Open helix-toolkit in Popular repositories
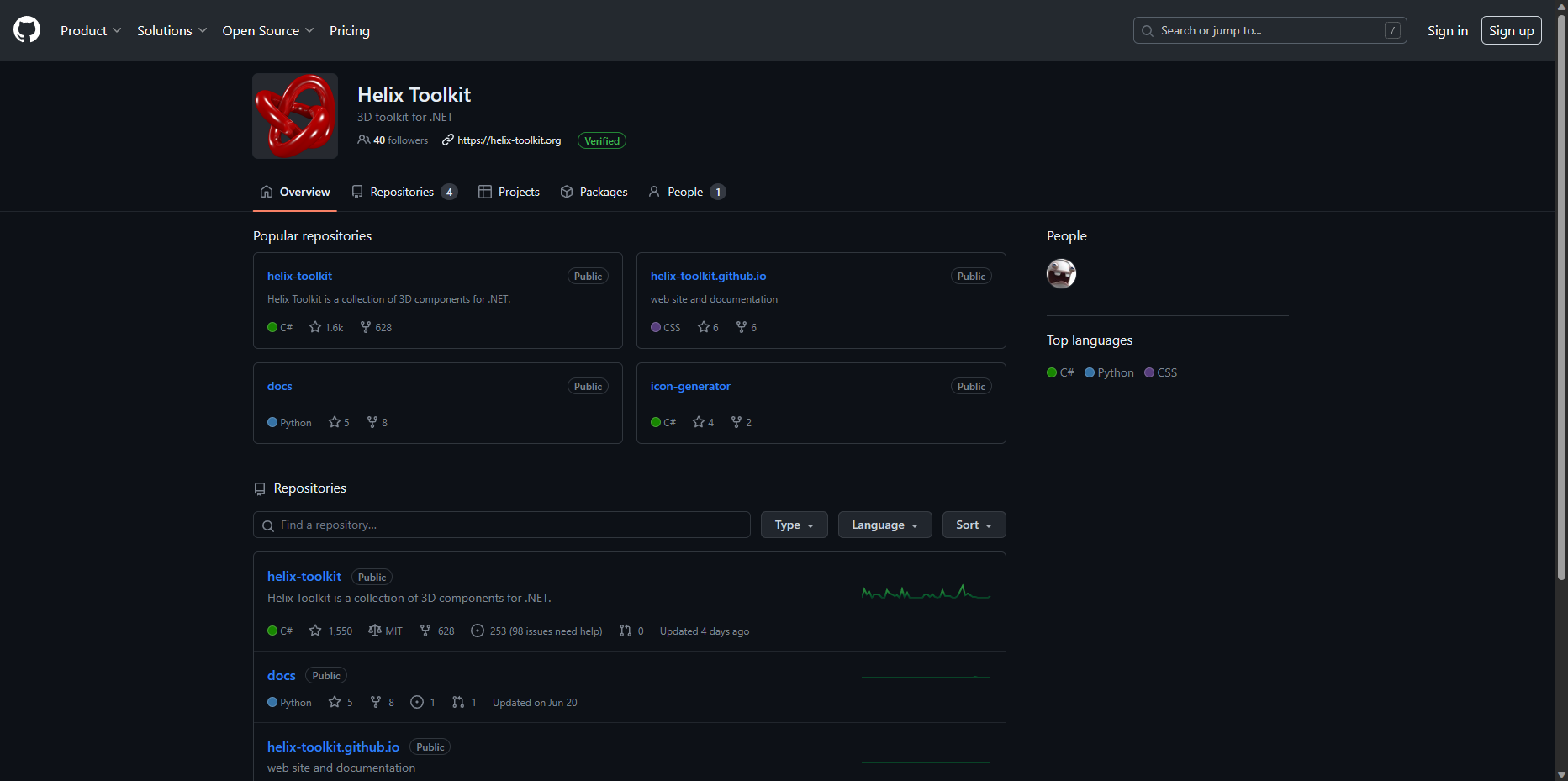 (x=299, y=276)
